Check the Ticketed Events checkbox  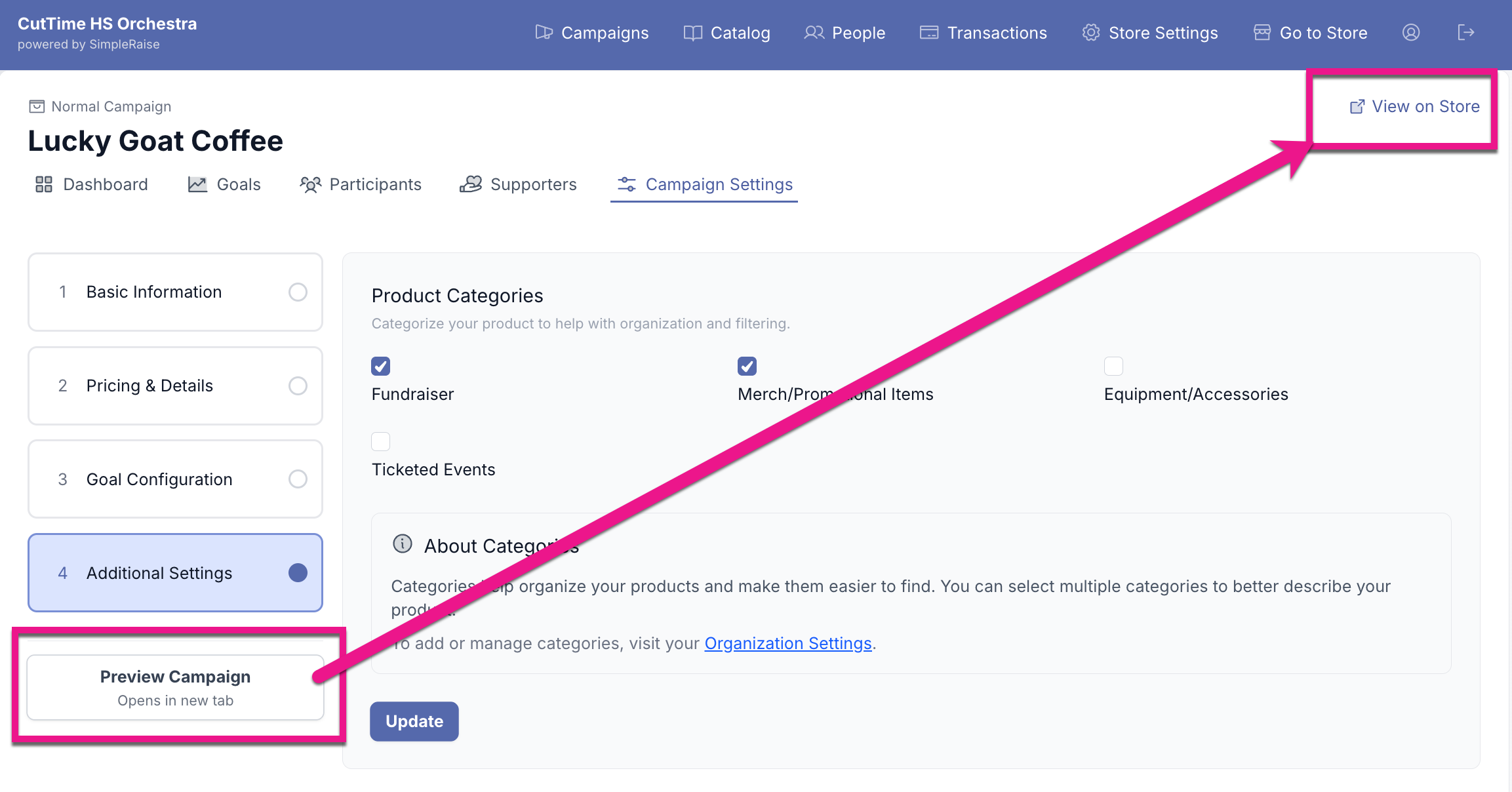(x=381, y=441)
